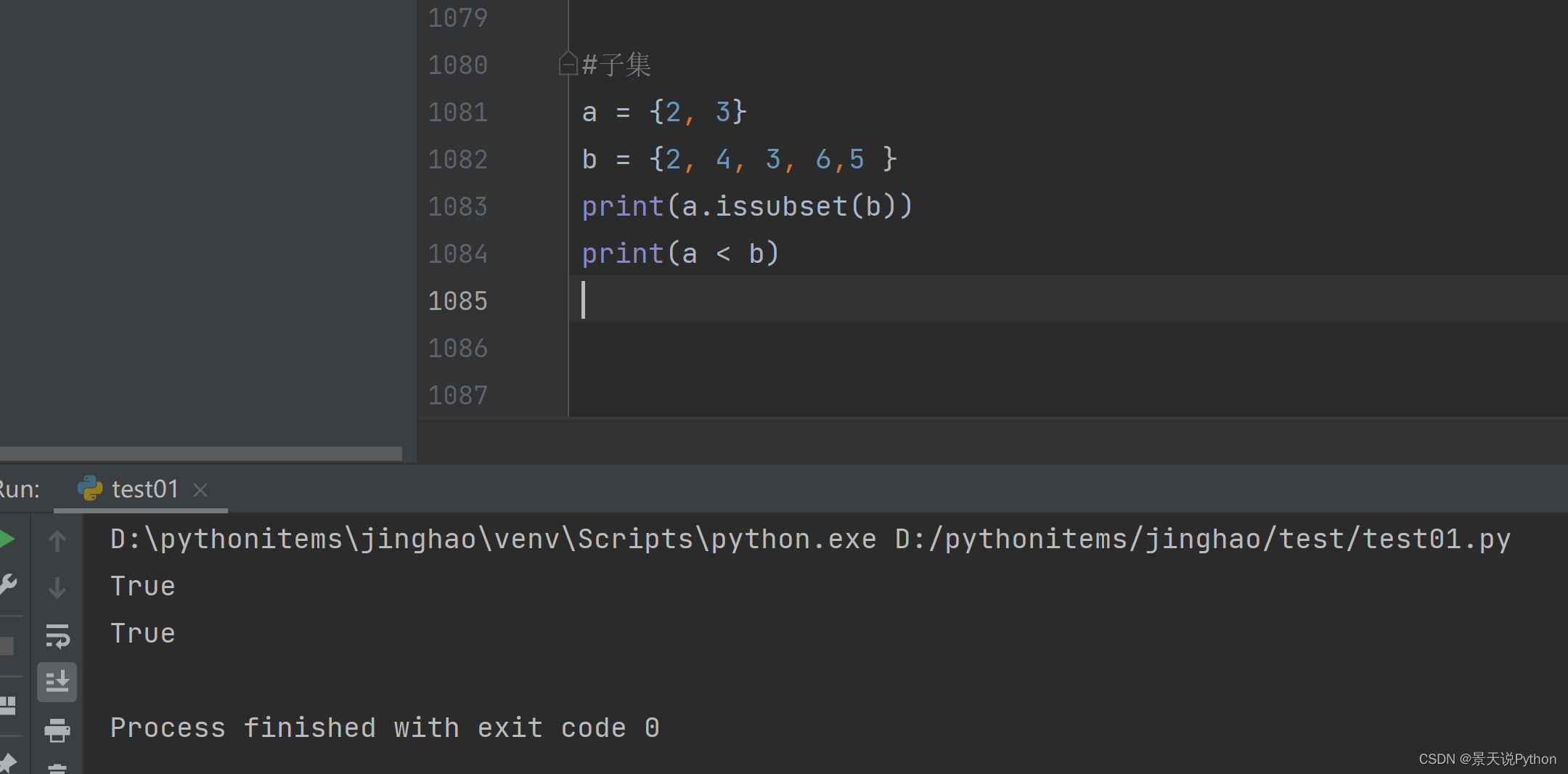
Task: Click the print console output icon
Action: pos(57,730)
